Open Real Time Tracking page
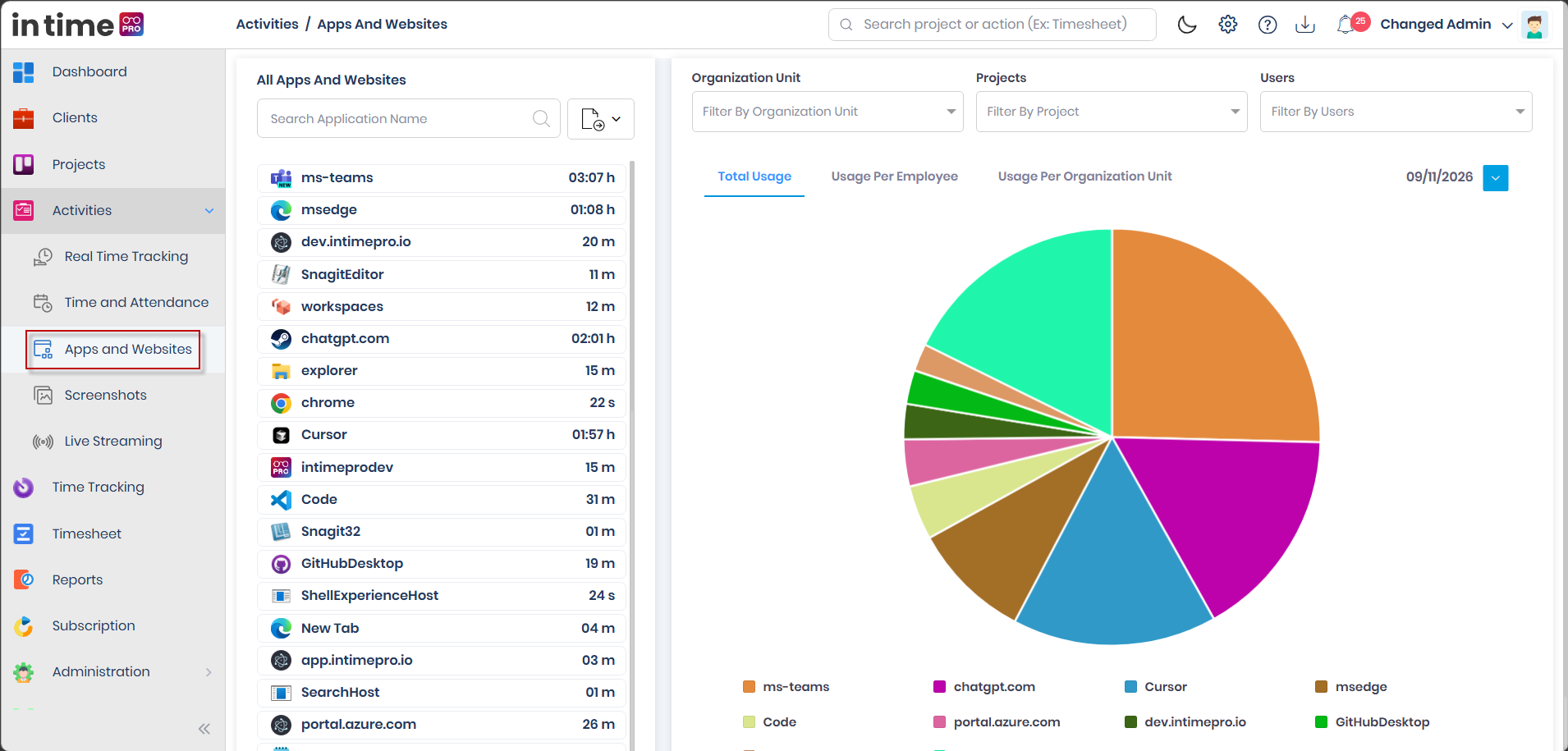 126,257
